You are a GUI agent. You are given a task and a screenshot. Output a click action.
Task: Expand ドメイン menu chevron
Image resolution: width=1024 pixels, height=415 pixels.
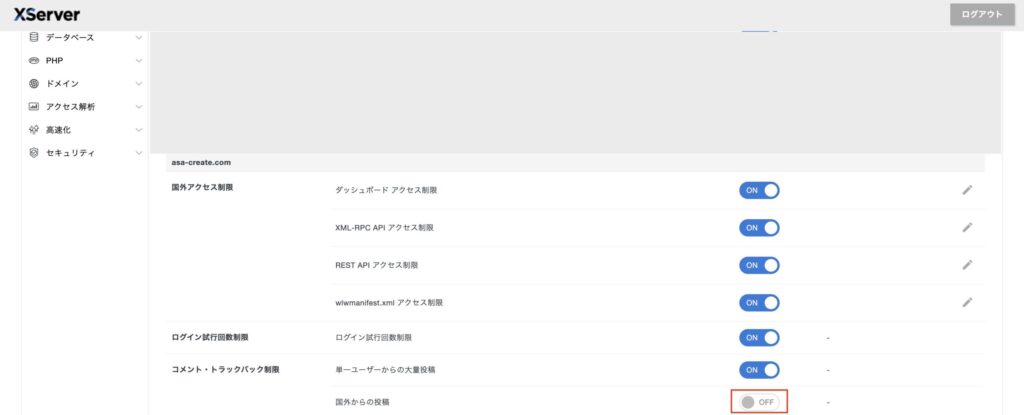coord(138,84)
